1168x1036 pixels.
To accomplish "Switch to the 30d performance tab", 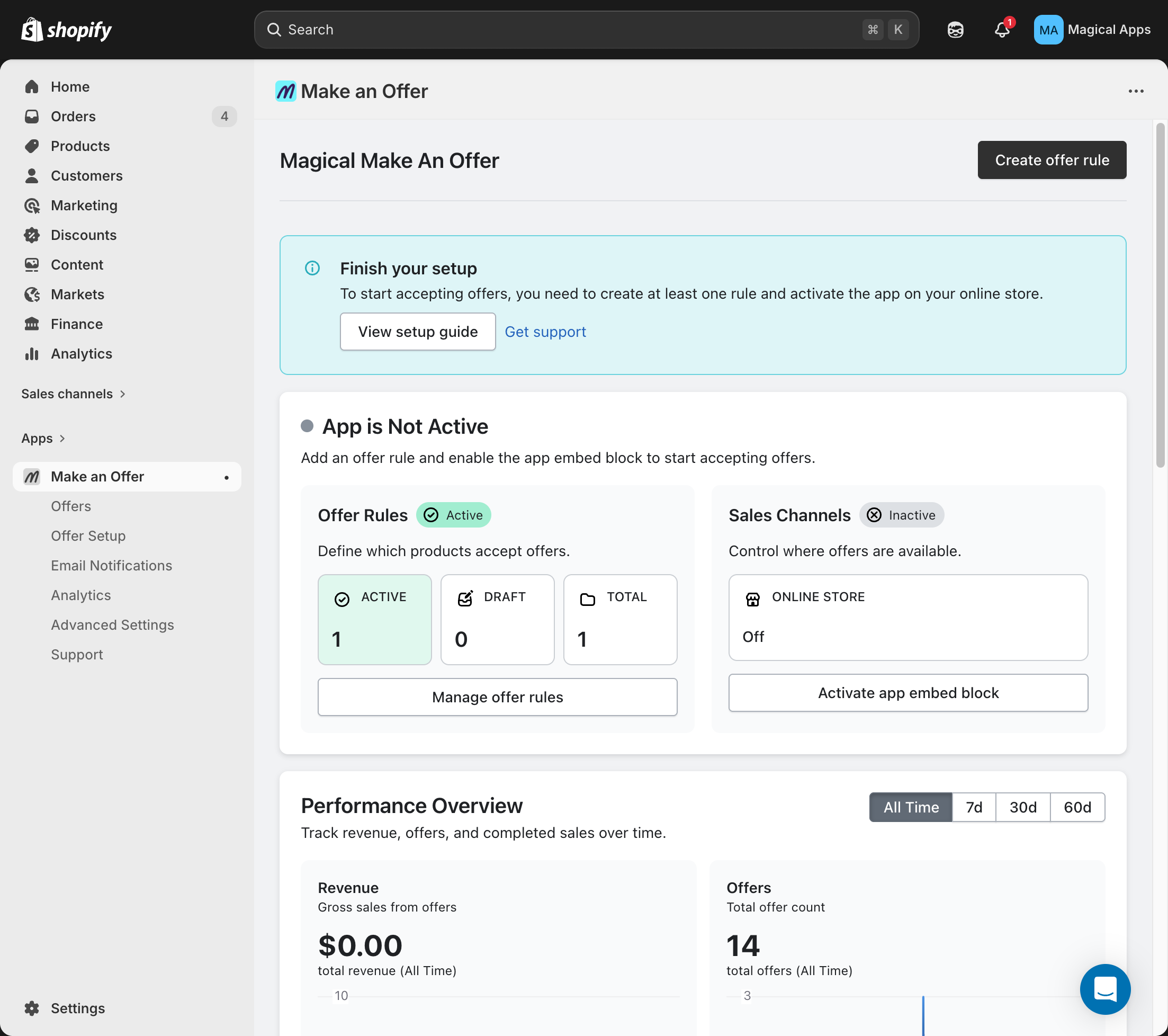I will [1022, 807].
